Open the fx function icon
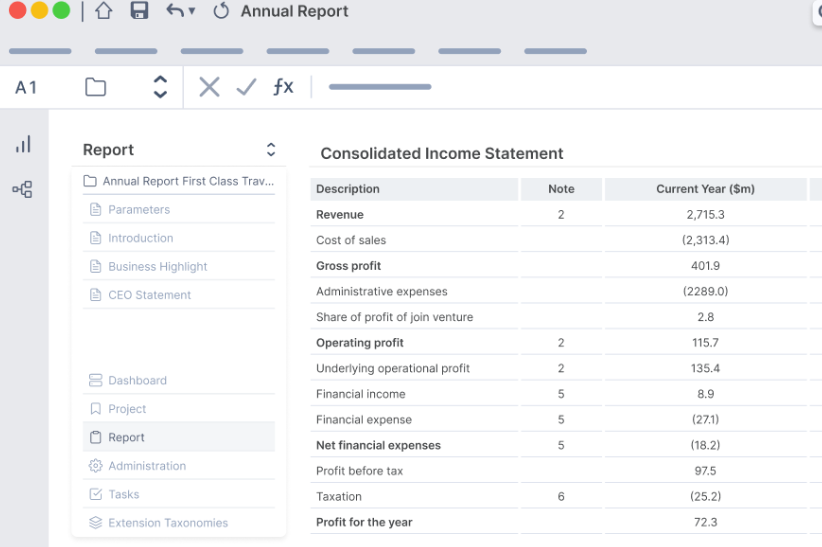 pos(283,87)
